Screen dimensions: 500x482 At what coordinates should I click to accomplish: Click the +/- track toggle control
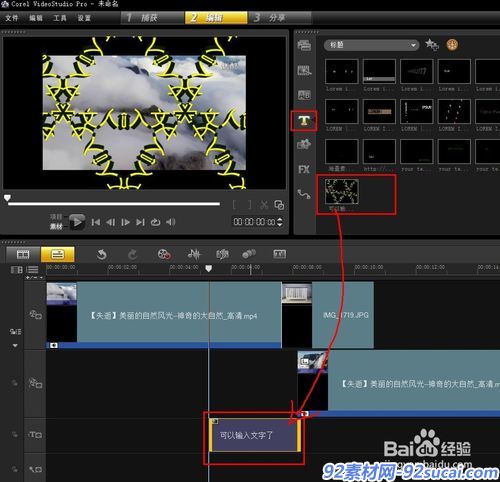pyautogui.click(x=35, y=278)
